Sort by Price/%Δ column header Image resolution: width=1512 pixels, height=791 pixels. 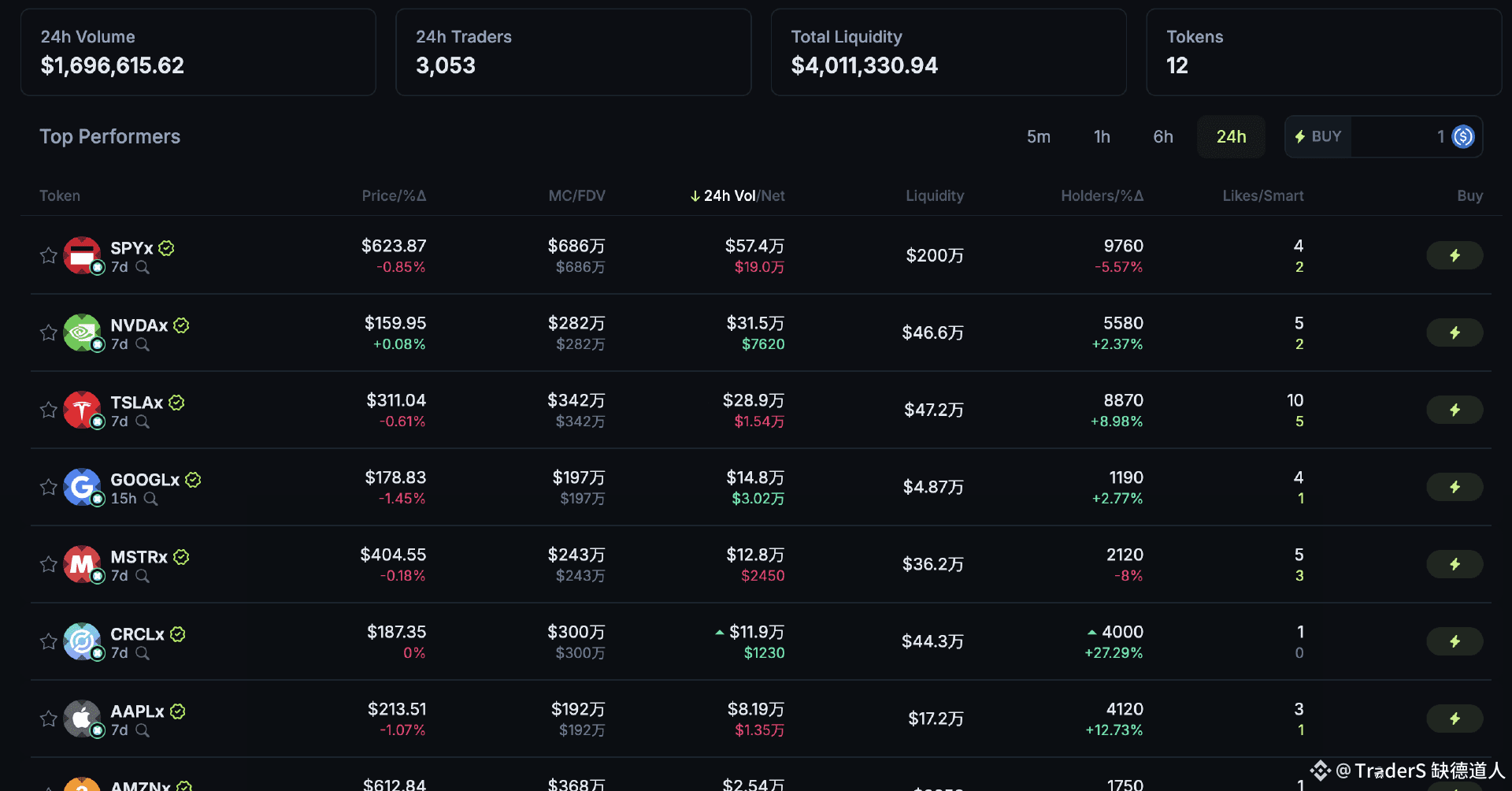click(x=394, y=195)
